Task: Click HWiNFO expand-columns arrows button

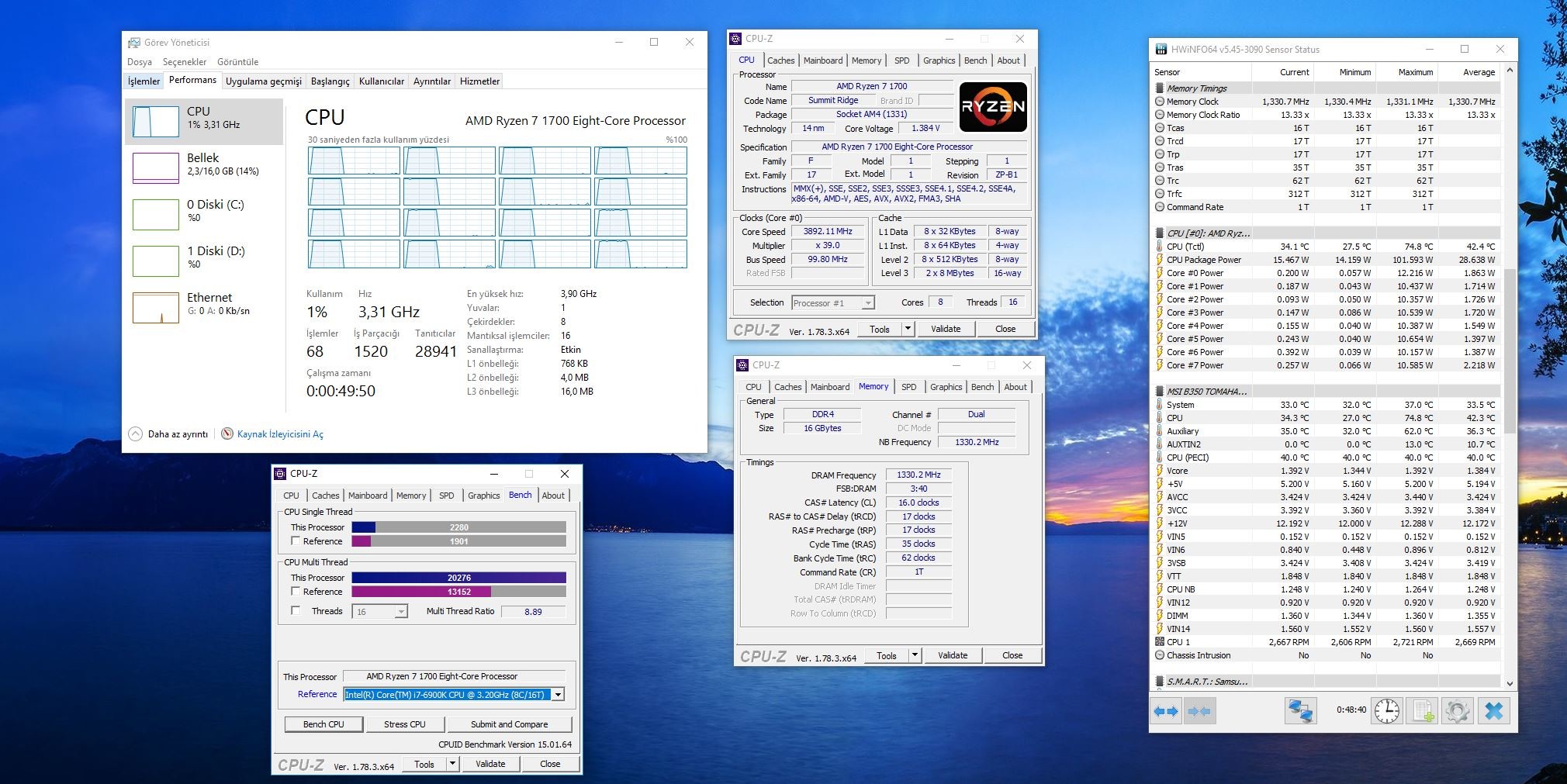Action: pyautogui.click(x=1166, y=711)
